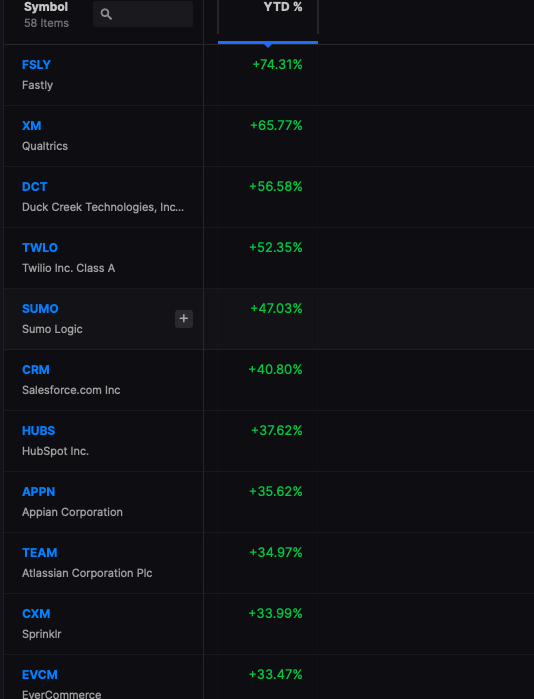Image resolution: width=534 pixels, height=699 pixels.
Task: Open the XM ticker link
Action: 32,126
